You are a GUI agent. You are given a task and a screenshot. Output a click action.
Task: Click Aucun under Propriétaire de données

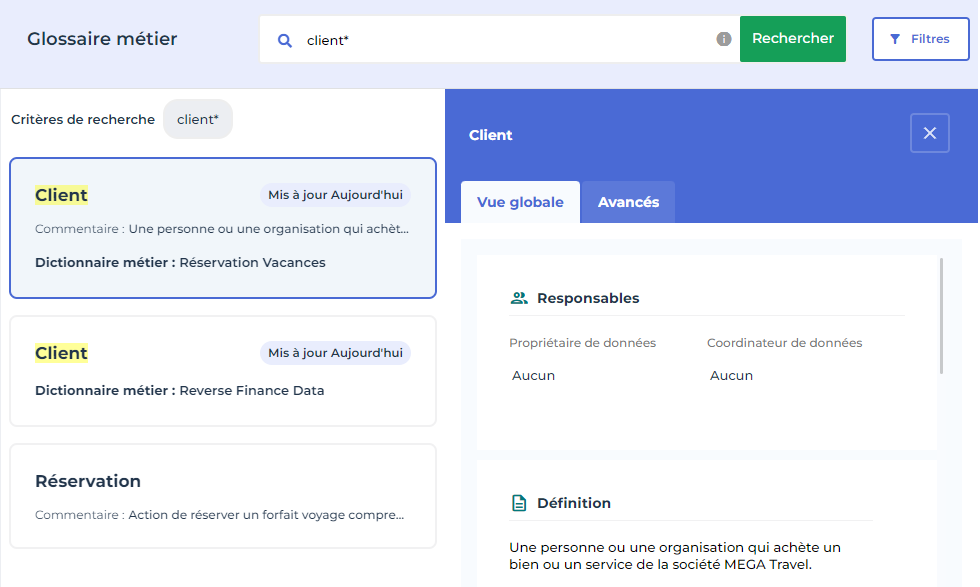[533, 376]
